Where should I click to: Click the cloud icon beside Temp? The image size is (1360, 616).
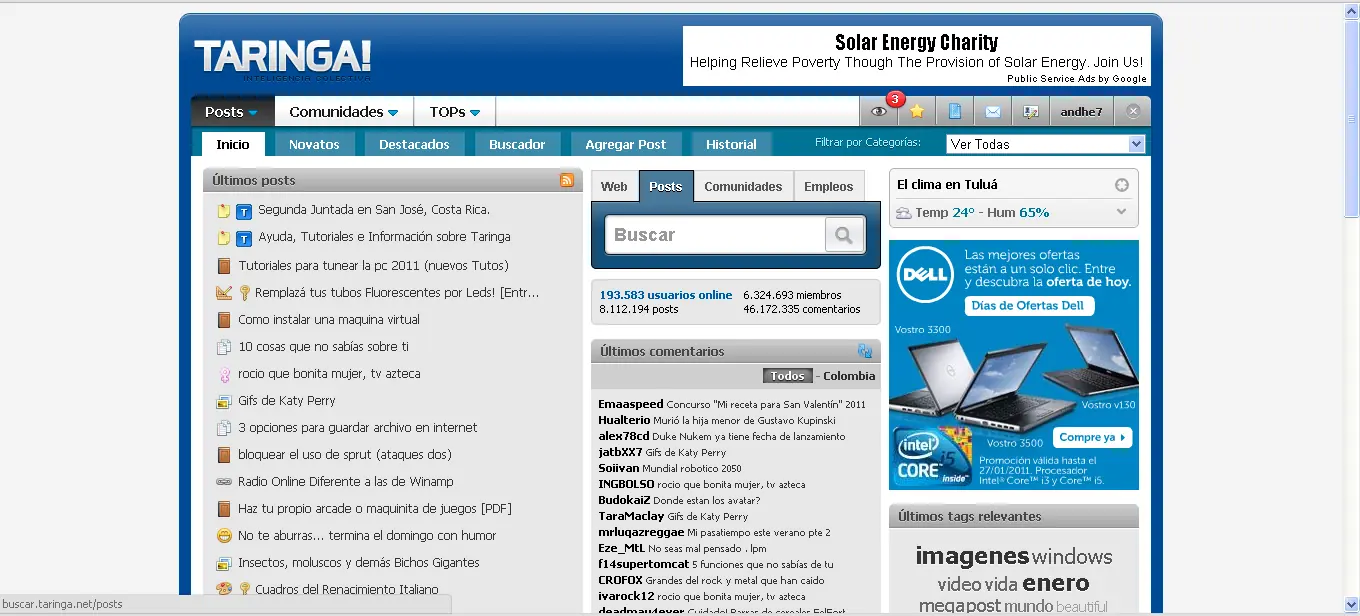coord(904,213)
